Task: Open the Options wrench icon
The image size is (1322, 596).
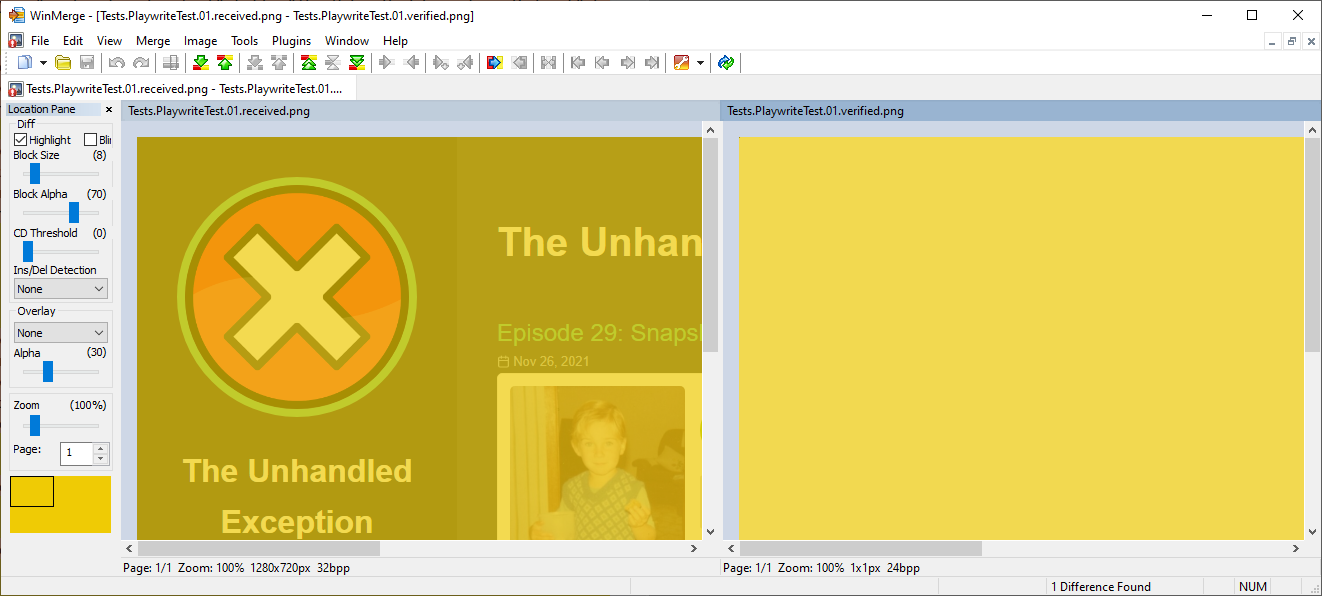Action: pos(681,63)
